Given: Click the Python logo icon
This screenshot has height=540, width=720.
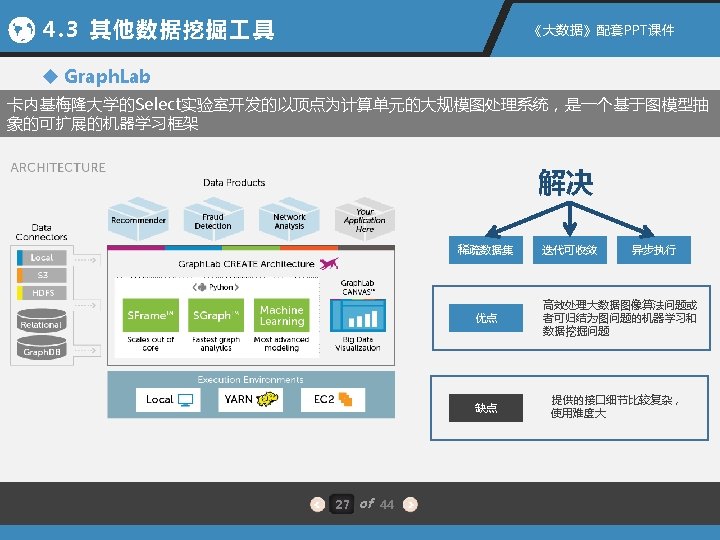Looking at the screenshot, I should click(x=202, y=287).
